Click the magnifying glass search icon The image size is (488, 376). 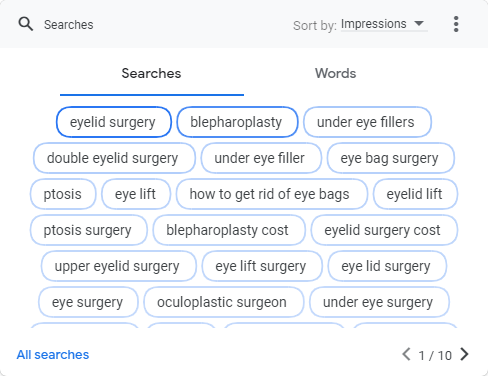click(x=26, y=24)
